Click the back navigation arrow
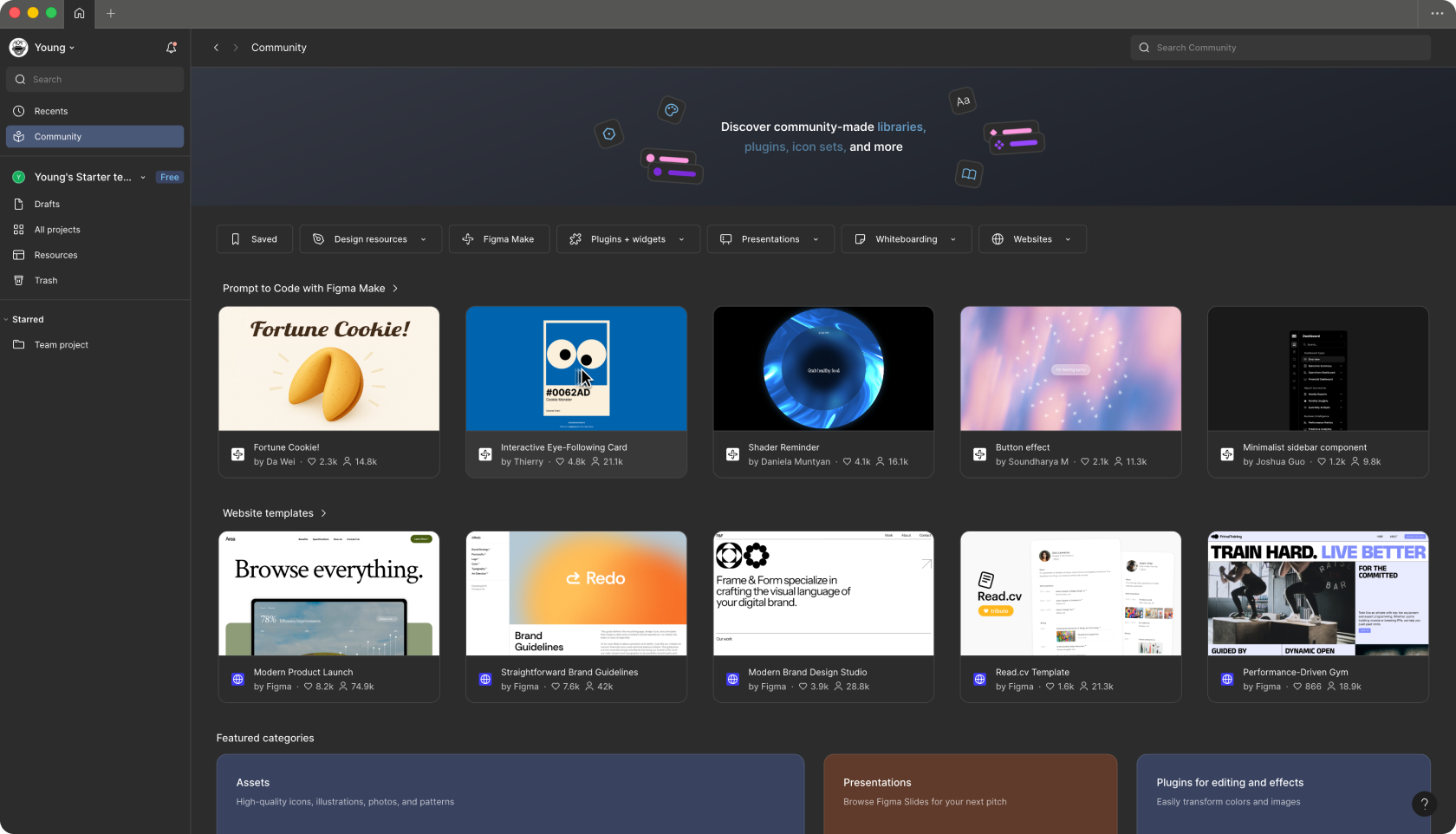1456x834 pixels. pos(216,48)
